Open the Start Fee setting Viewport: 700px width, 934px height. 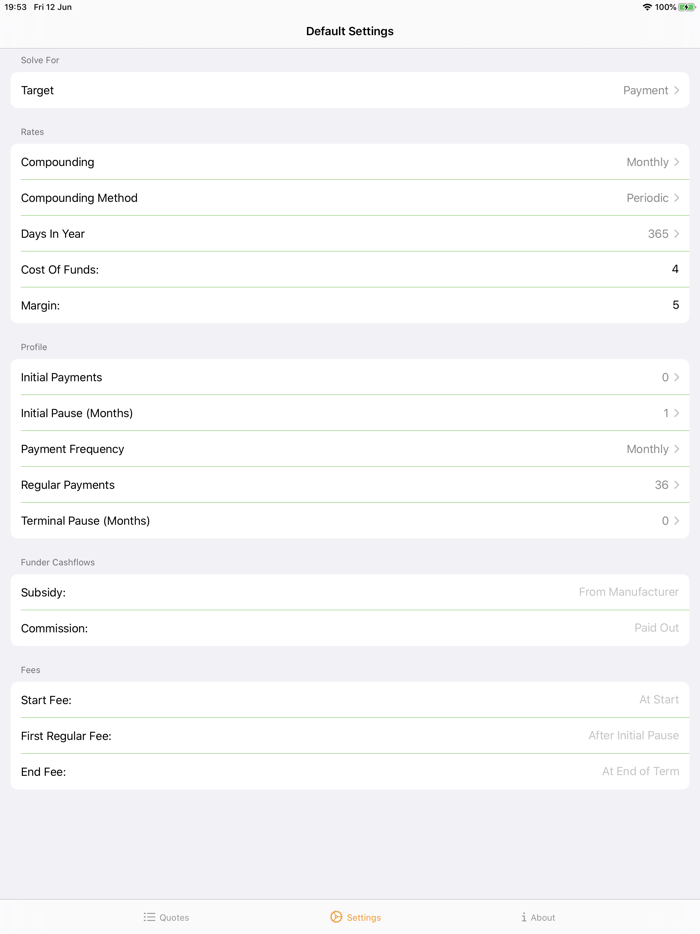(x=350, y=699)
